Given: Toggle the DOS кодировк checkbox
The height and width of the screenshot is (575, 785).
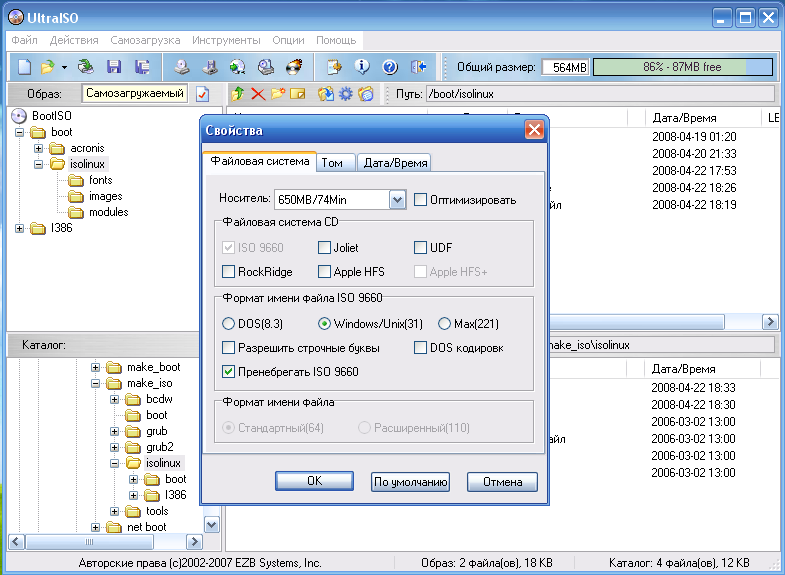Looking at the screenshot, I should click(421, 347).
